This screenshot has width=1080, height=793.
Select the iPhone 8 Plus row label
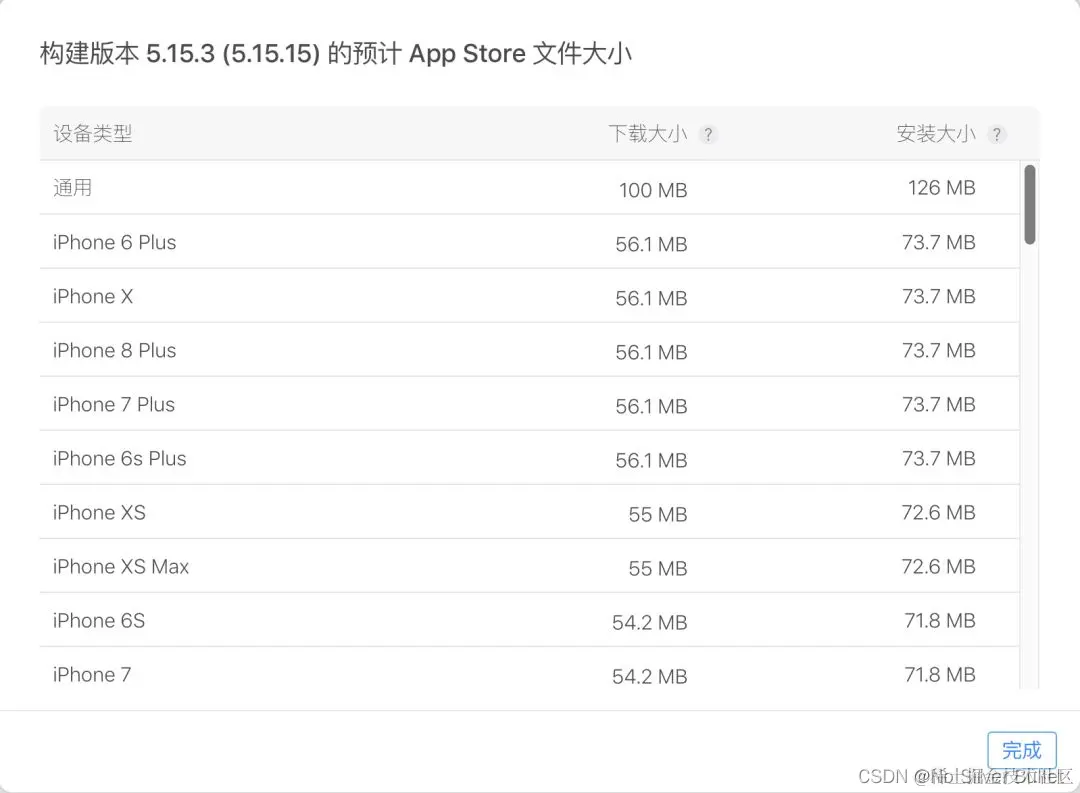click(x=114, y=351)
